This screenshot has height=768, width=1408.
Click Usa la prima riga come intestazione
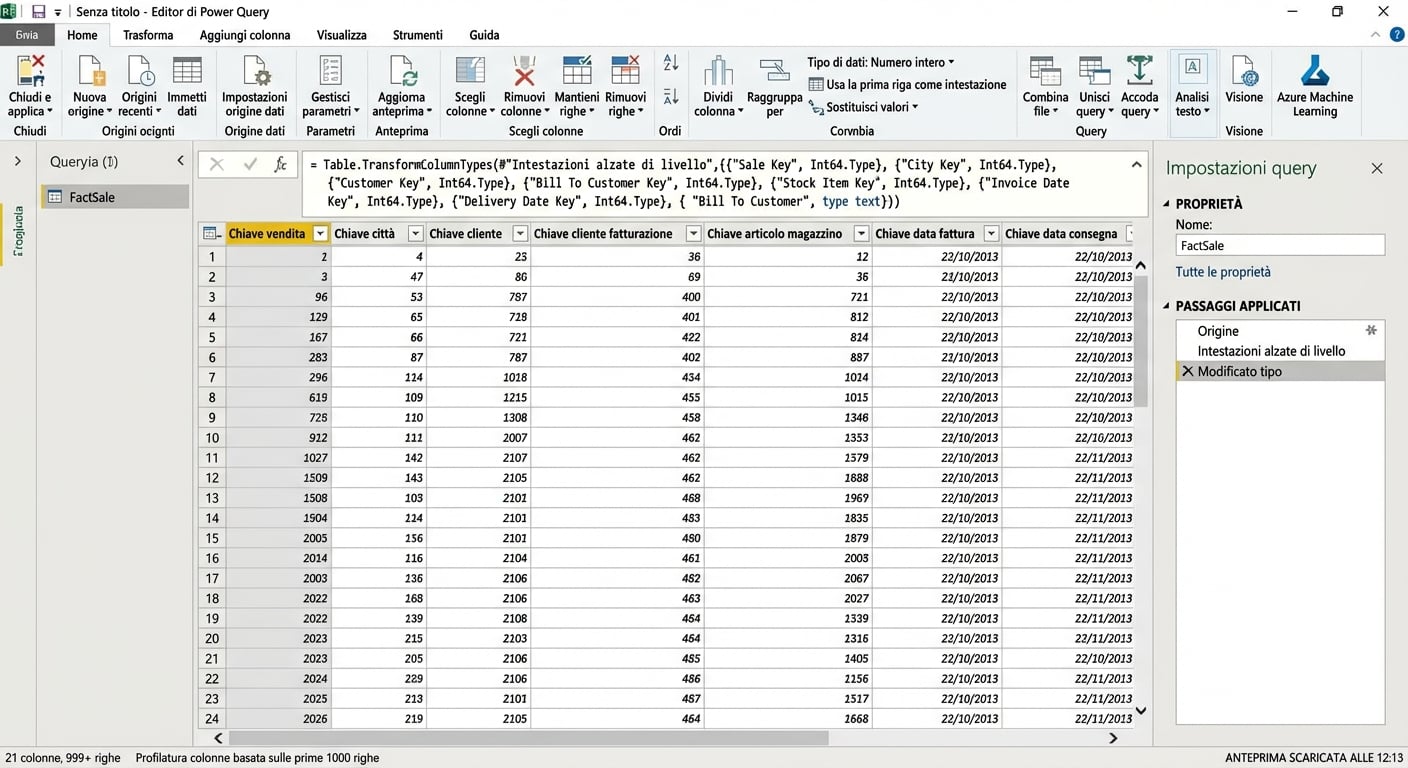point(907,85)
